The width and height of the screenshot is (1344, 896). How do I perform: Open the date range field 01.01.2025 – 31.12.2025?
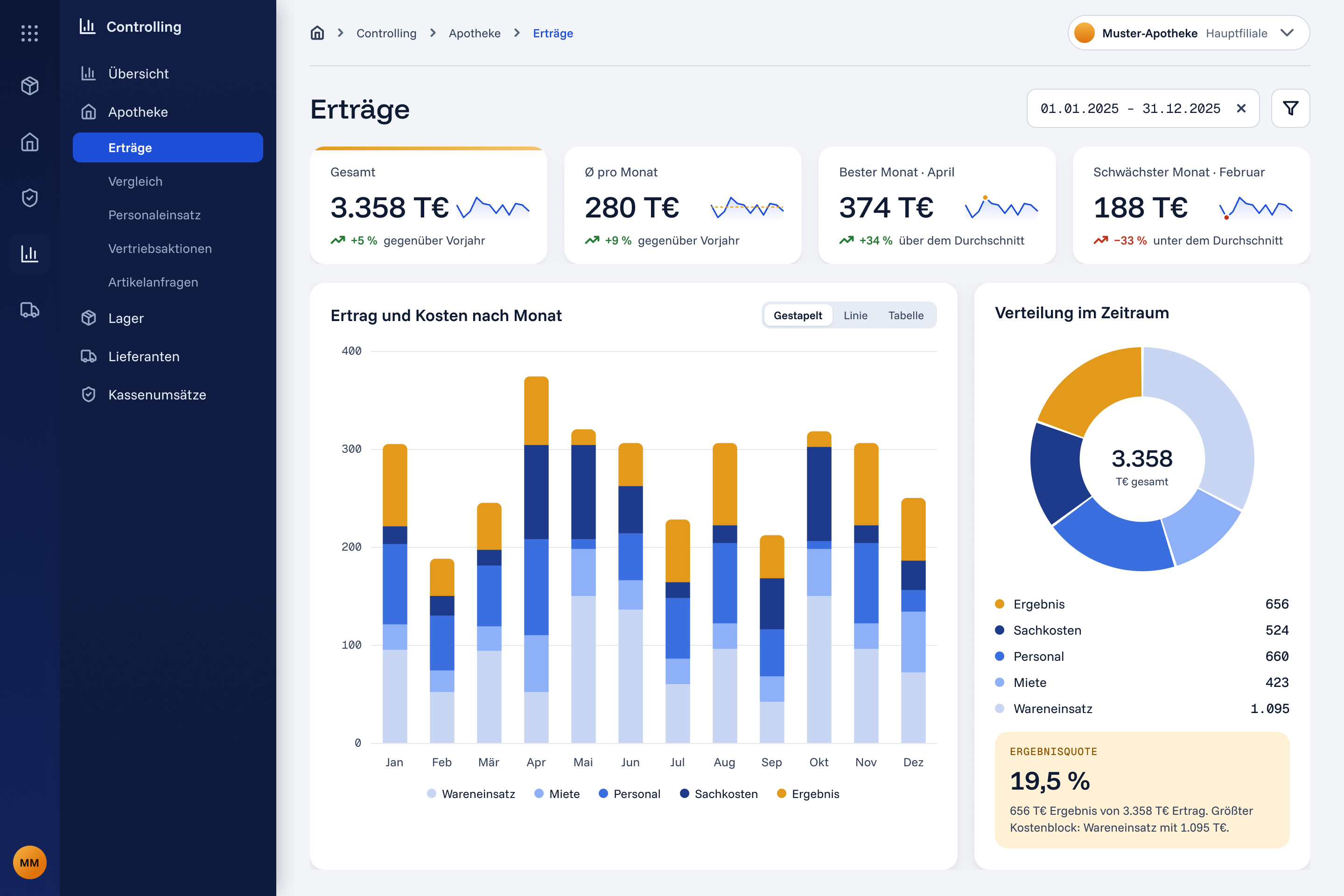[x=1143, y=108]
